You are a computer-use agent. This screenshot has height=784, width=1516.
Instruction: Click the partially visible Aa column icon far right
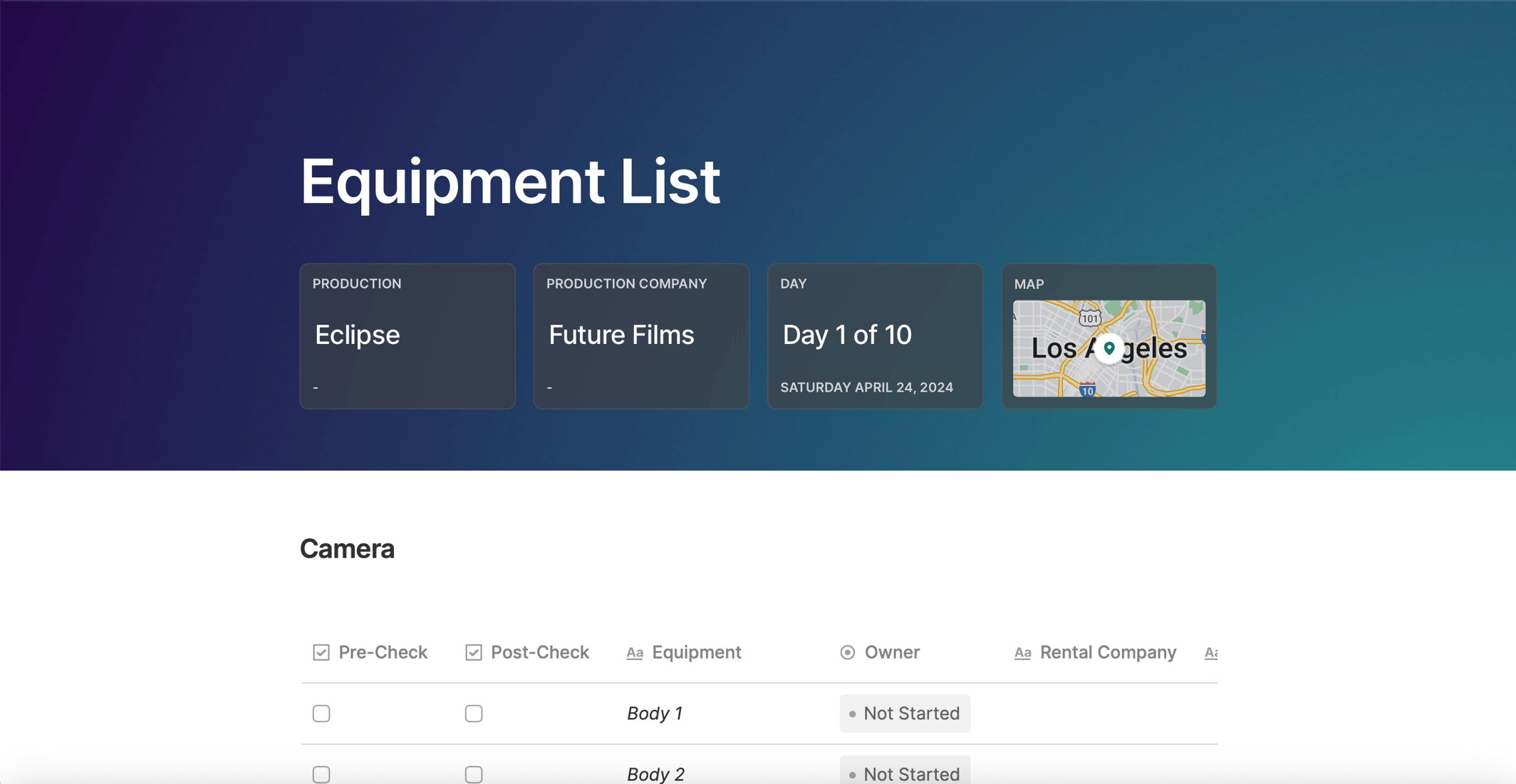(x=1213, y=652)
